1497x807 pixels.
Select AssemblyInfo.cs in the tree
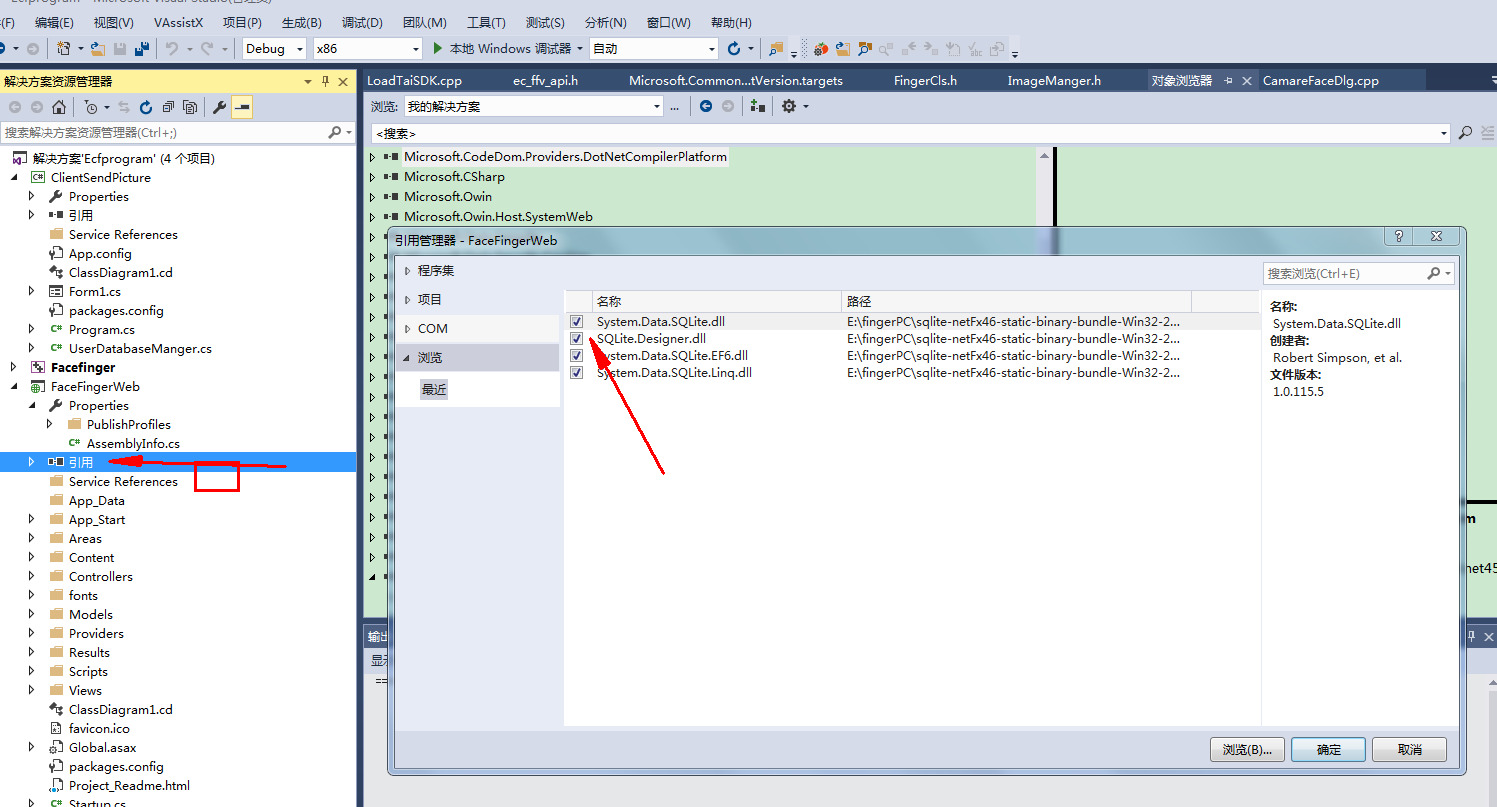click(x=133, y=443)
